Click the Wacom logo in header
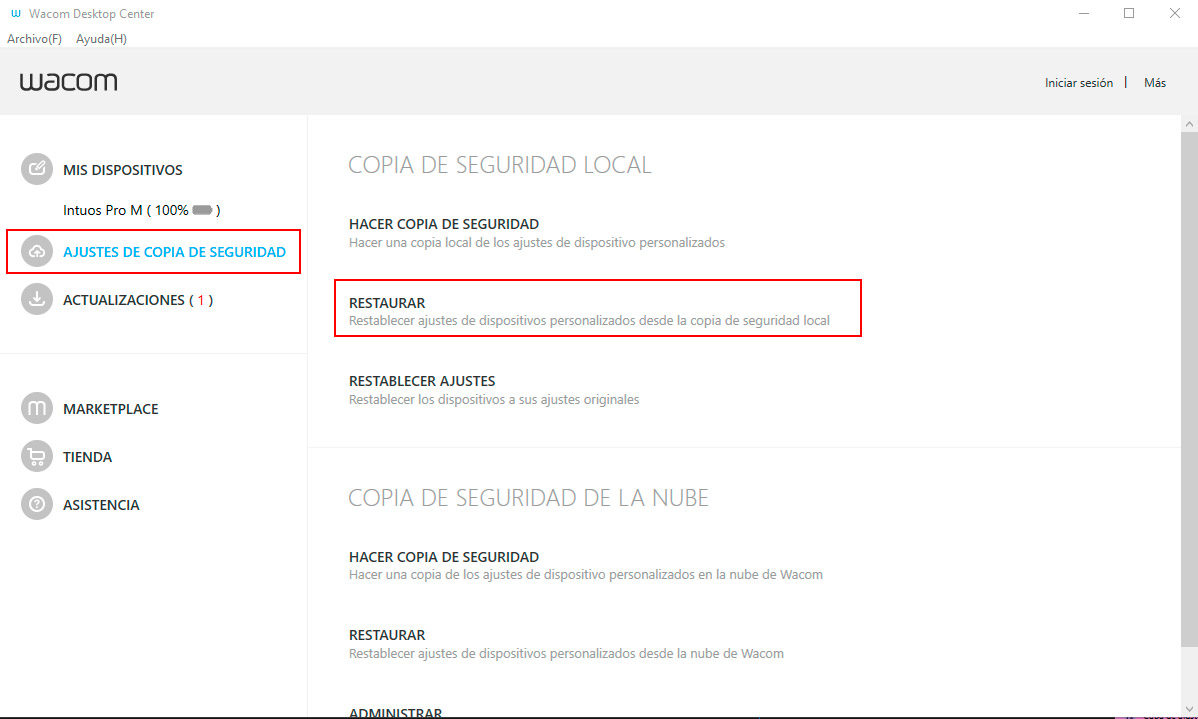Image resolution: width=1198 pixels, height=719 pixels. [68, 82]
